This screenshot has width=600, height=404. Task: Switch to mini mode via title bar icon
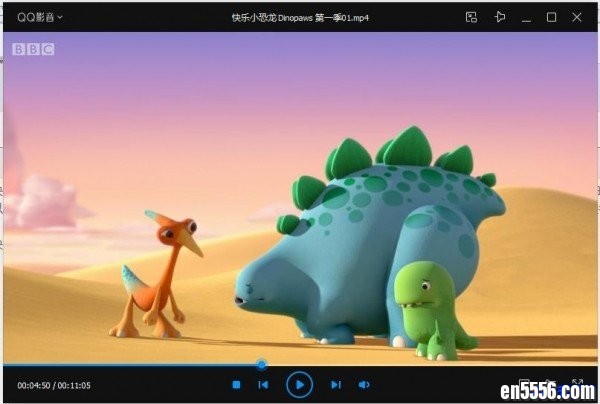[x=473, y=17]
